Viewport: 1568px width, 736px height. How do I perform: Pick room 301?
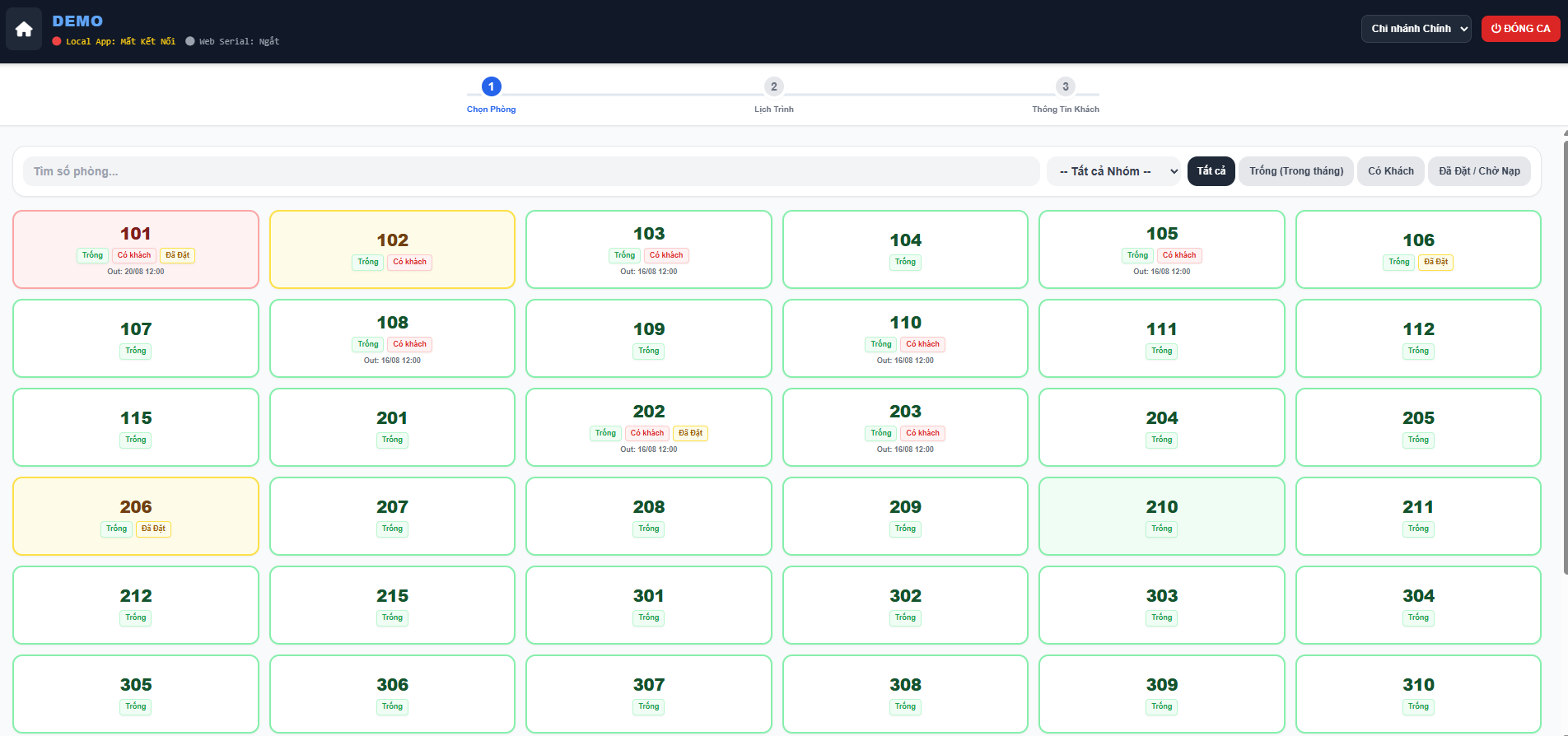click(x=648, y=605)
